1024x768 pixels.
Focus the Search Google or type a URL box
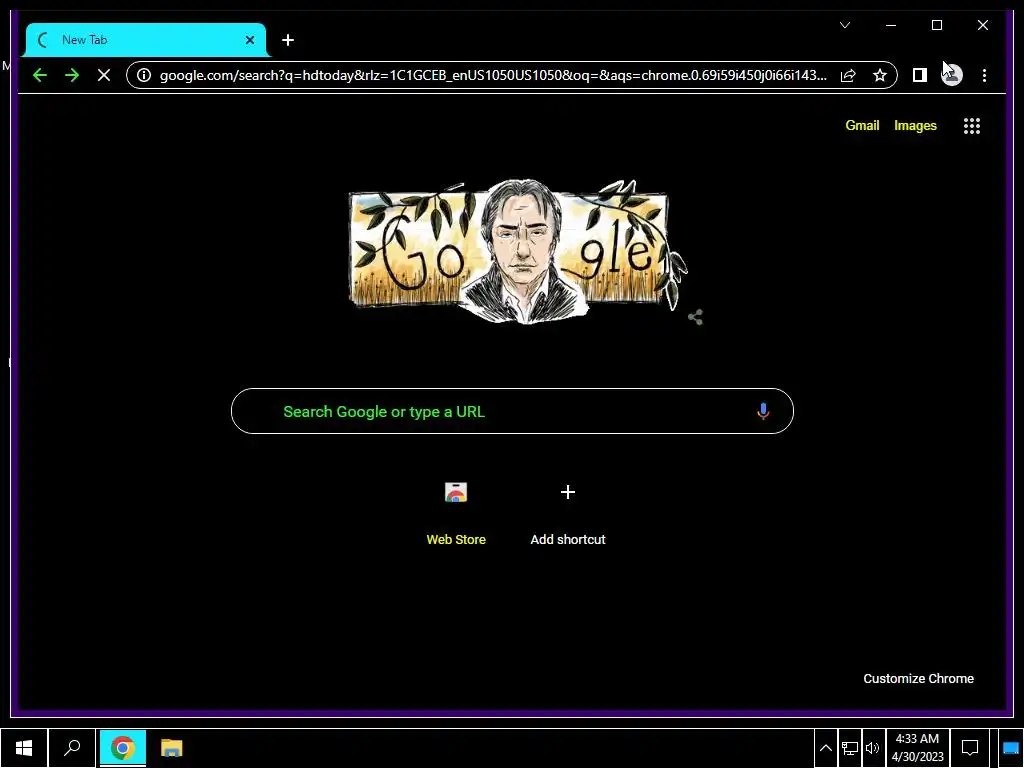(x=512, y=411)
